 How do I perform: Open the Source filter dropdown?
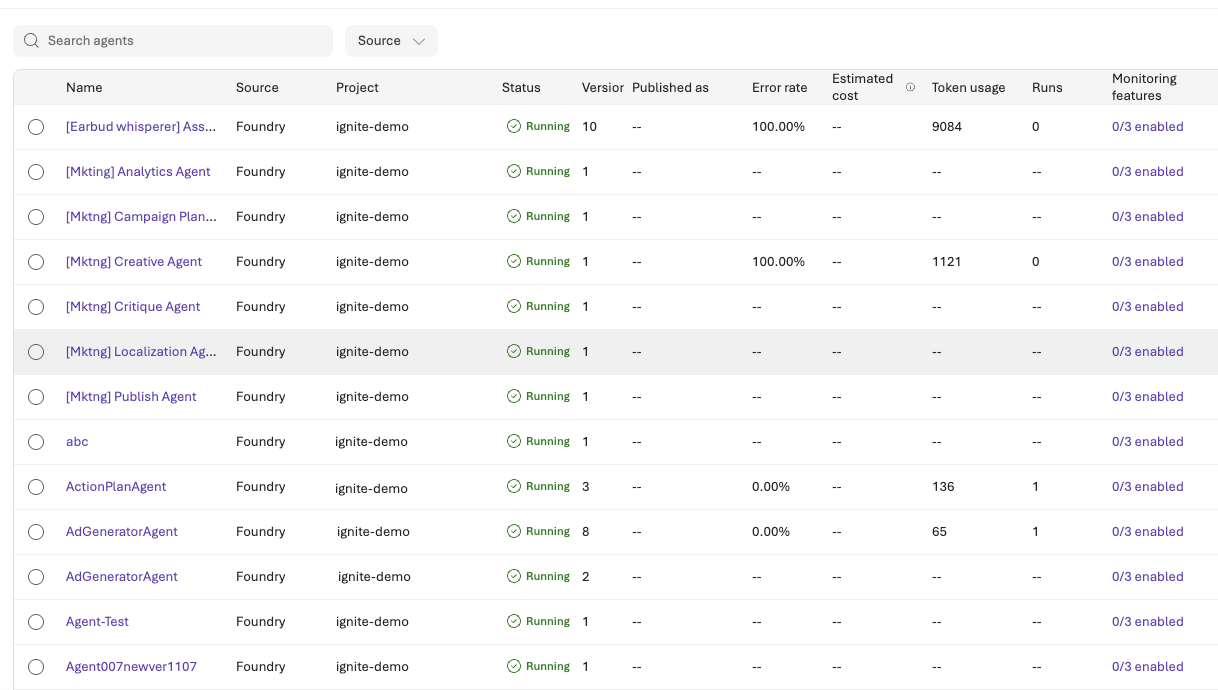[391, 40]
